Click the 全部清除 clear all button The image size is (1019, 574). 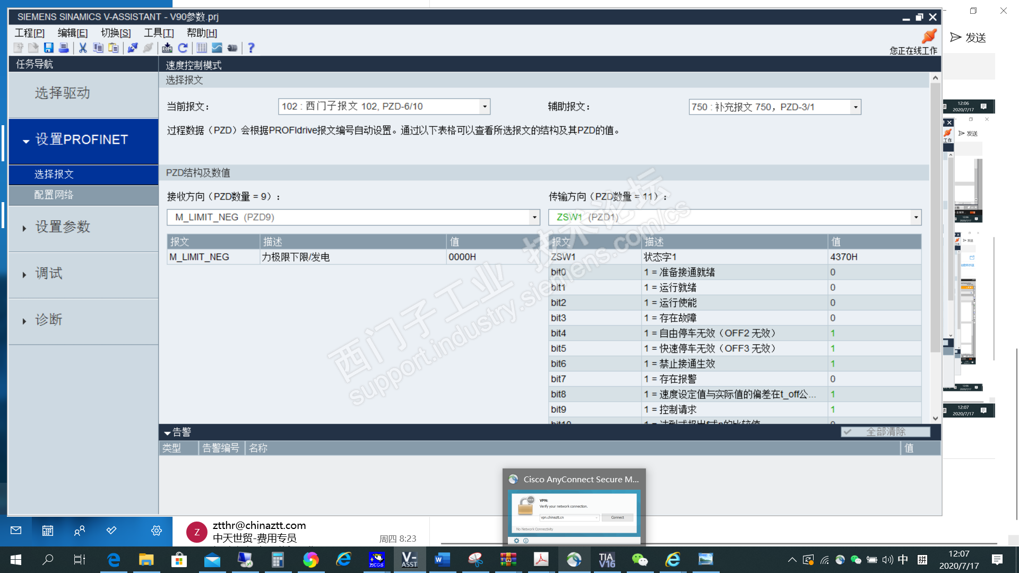(x=885, y=432)
